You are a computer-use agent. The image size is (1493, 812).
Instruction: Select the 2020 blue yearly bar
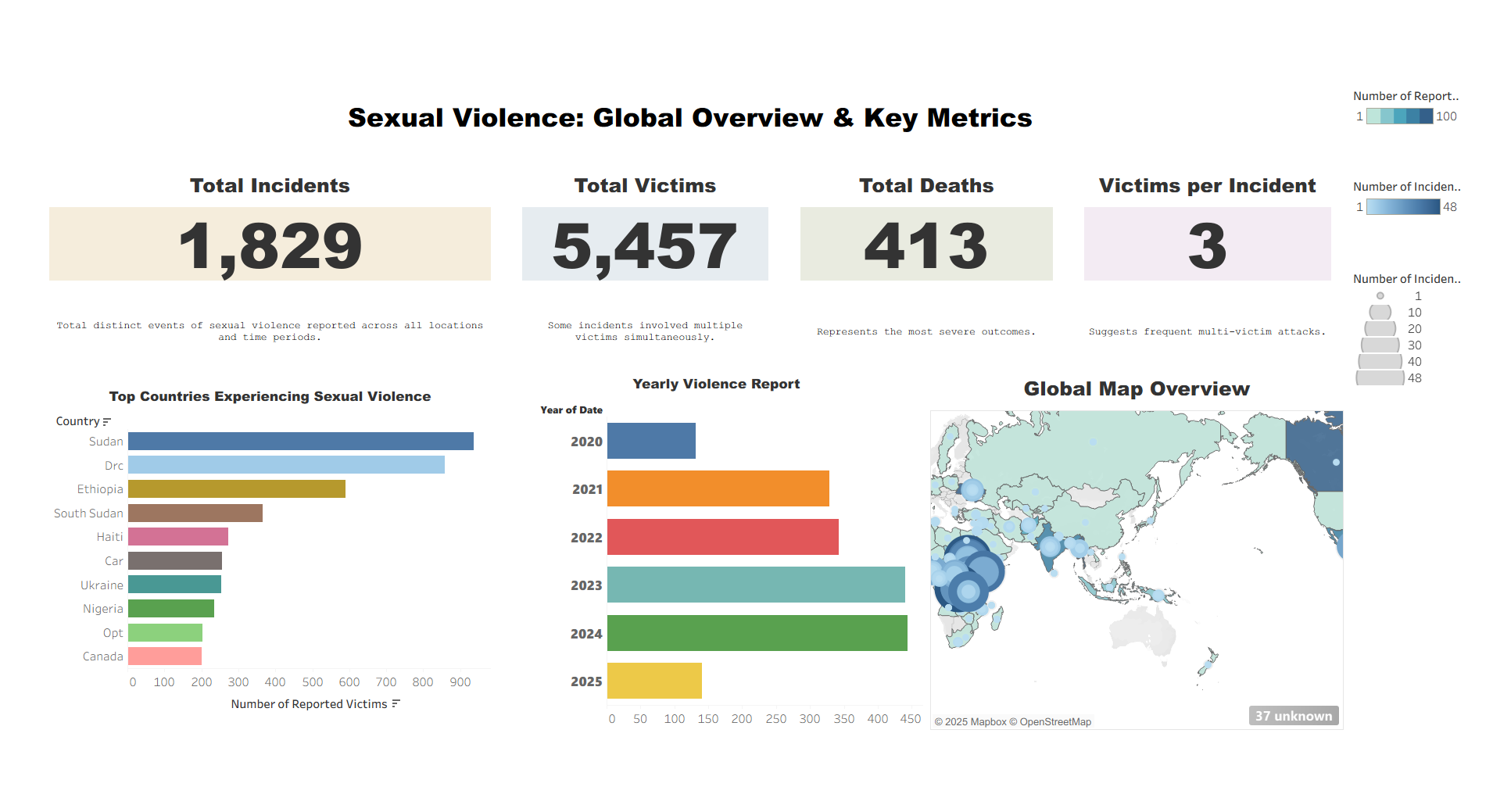(x=651, y=441)
